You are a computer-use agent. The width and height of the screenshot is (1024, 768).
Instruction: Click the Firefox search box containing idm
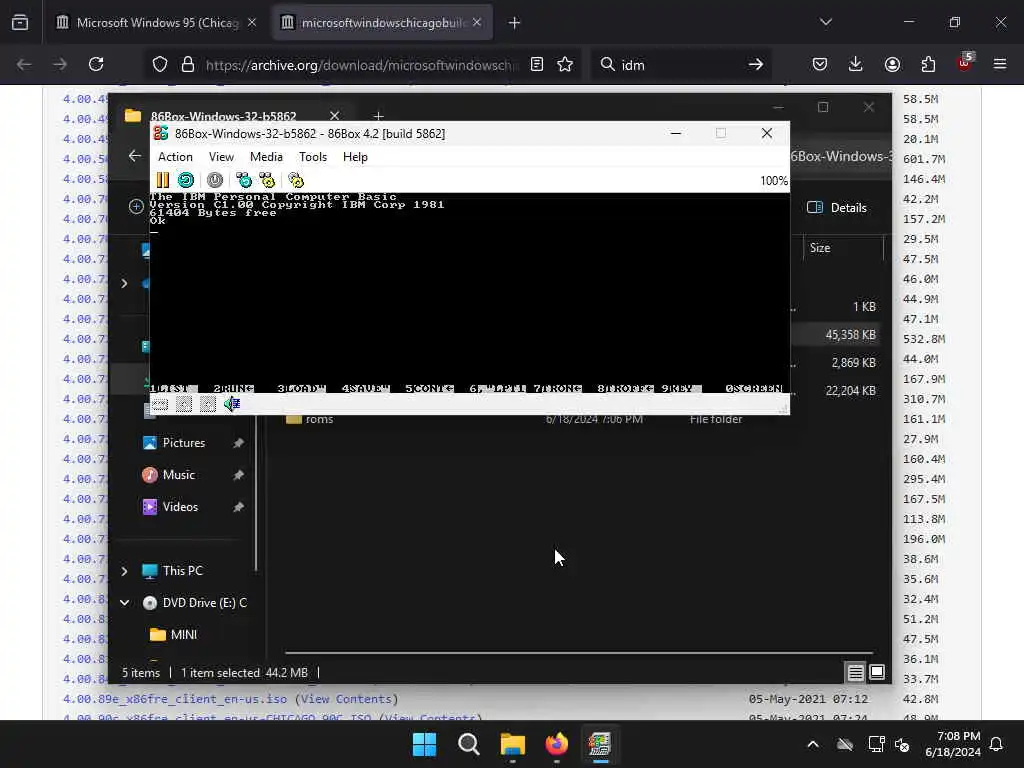tap(679, 65)
